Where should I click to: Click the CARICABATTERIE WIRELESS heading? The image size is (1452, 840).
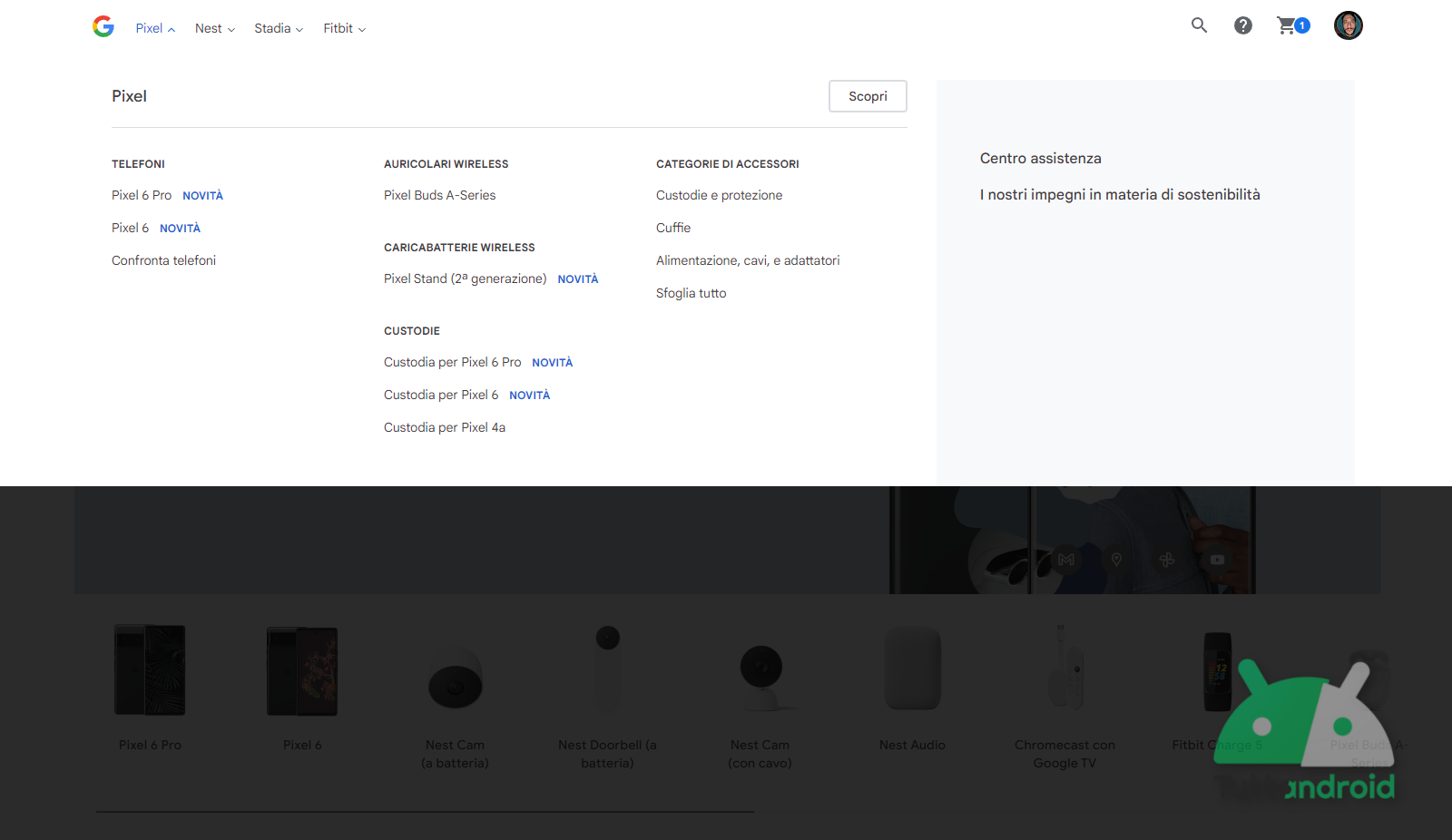459,248
